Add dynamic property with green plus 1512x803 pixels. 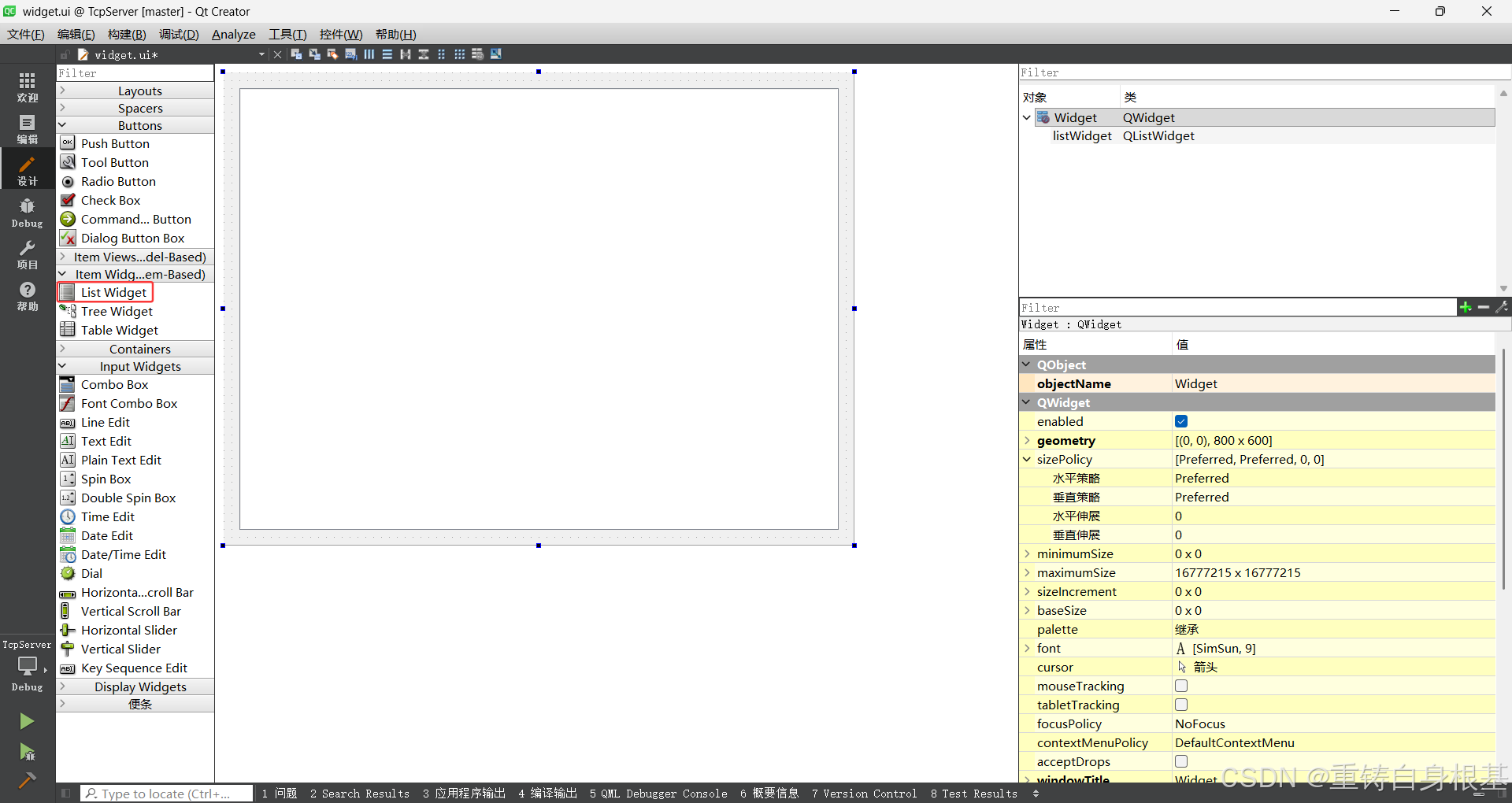click(1465, 307)
